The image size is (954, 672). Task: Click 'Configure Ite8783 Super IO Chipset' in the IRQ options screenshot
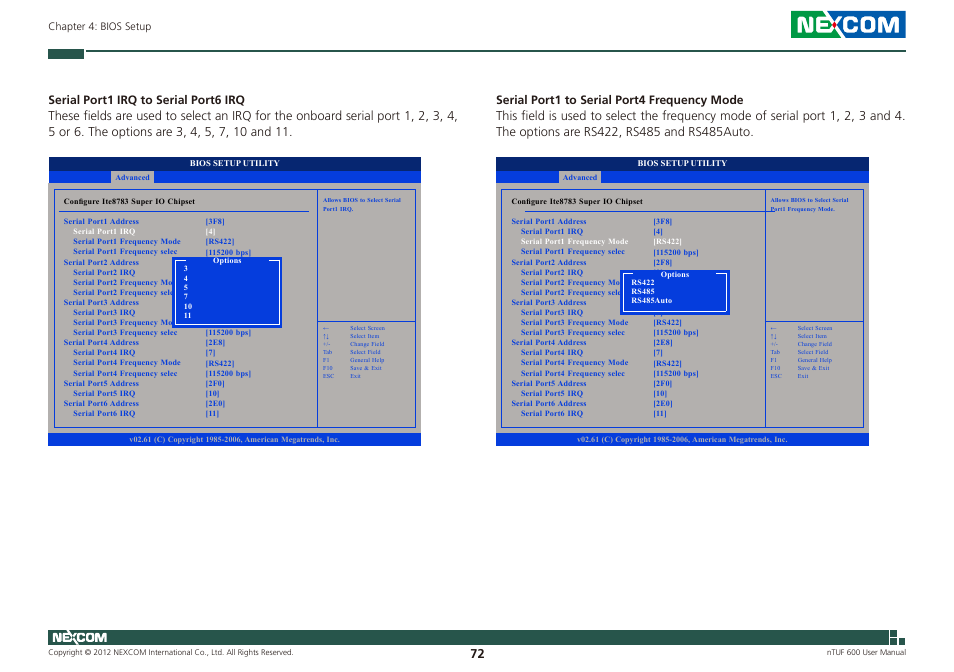tap(129, 201)
